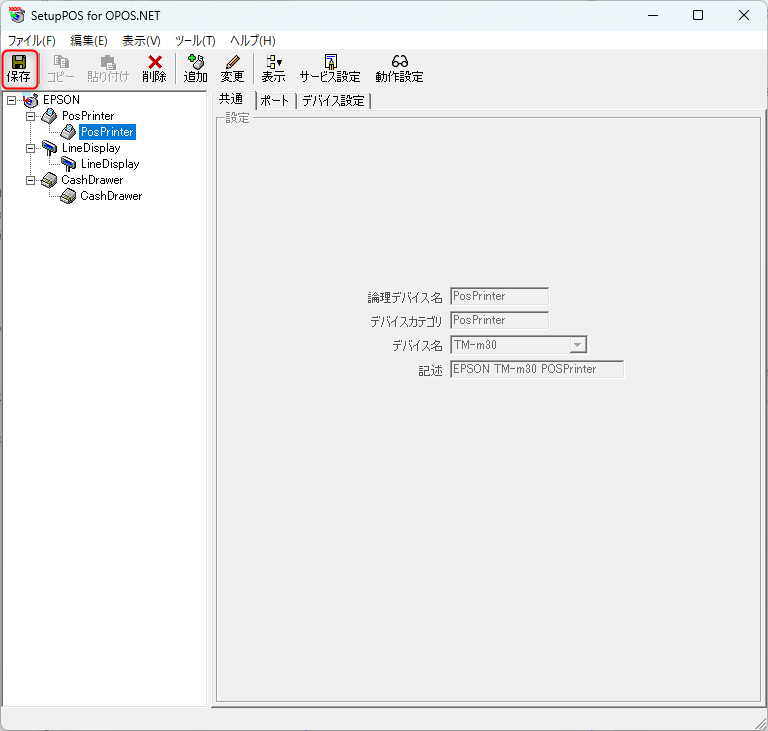Open the 表示 (View) toolbar dropdown

273,68
